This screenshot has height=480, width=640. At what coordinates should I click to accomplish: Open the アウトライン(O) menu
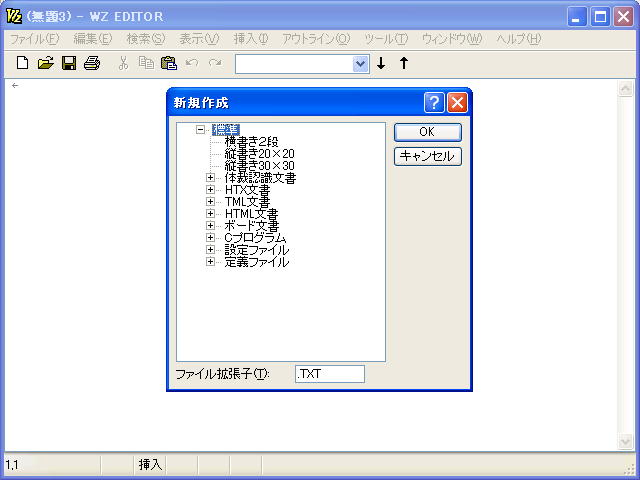coord(316,39)
